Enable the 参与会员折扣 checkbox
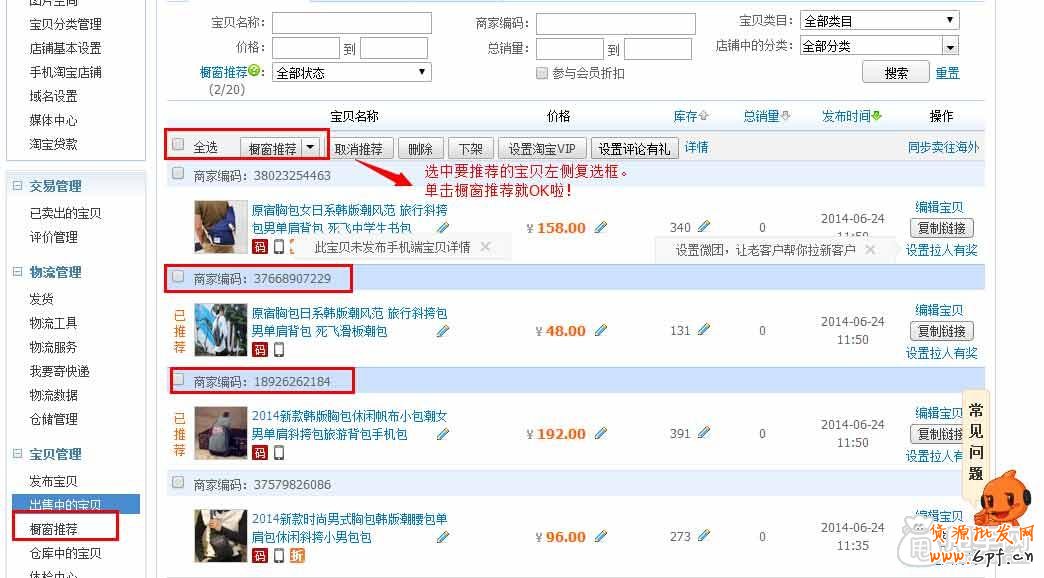 click(542, 72)
